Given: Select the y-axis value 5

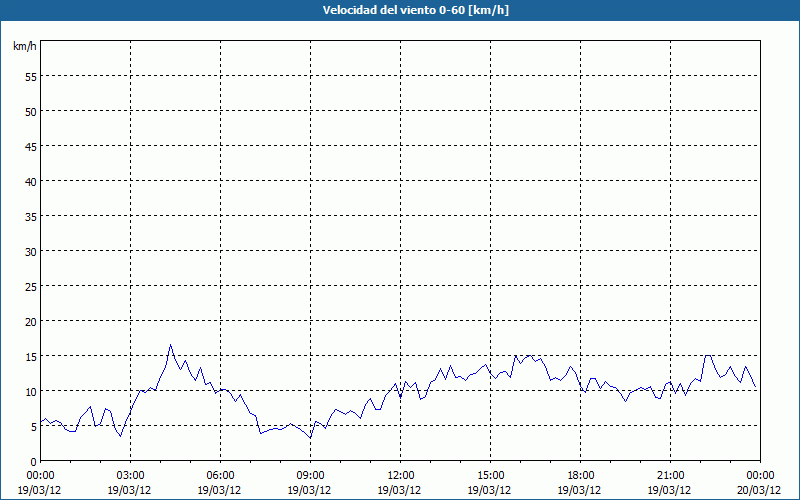Looking at the screenshot, I should tap(34, 427).
